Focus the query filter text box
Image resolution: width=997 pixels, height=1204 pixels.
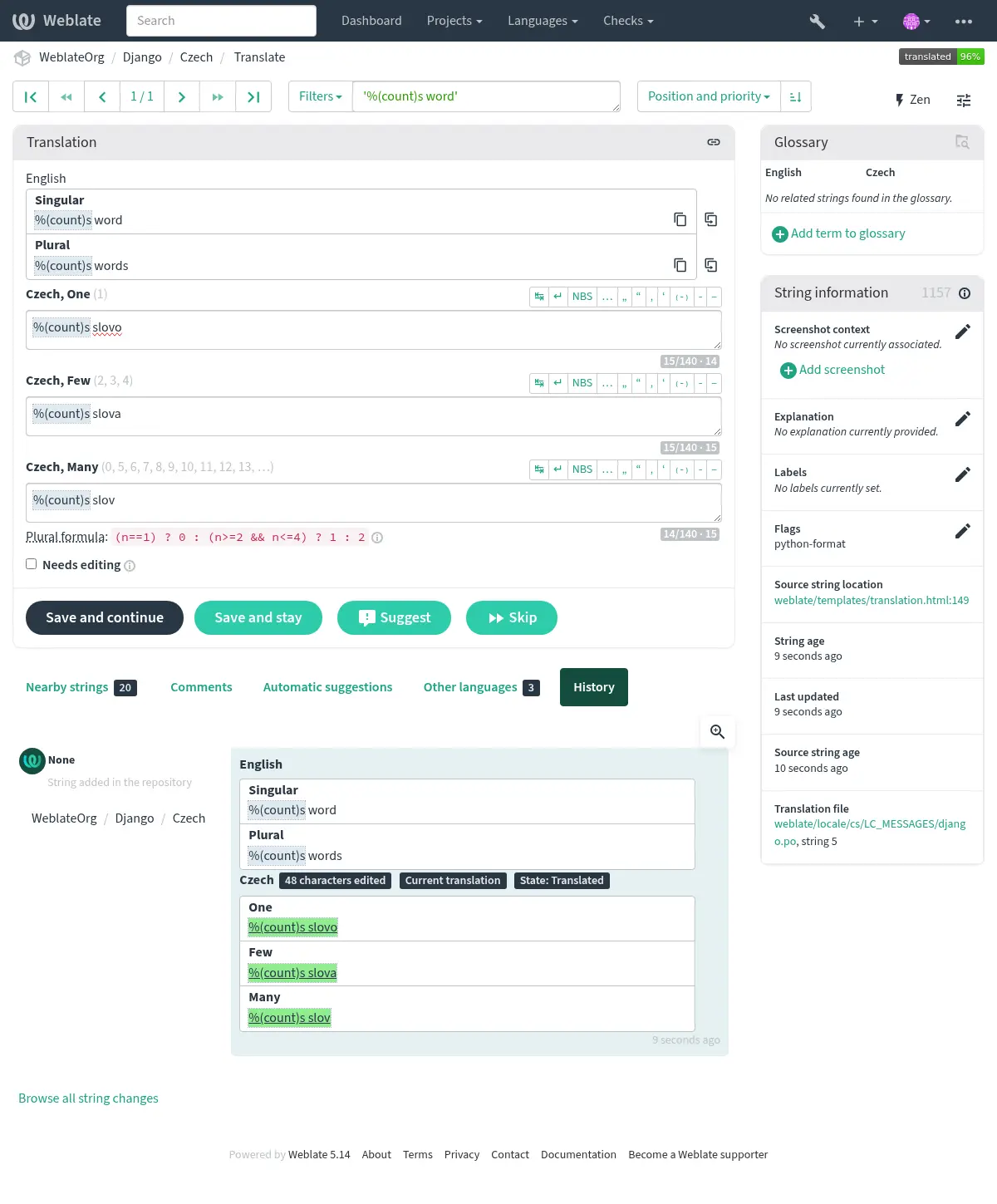click(x=487, y=96)
